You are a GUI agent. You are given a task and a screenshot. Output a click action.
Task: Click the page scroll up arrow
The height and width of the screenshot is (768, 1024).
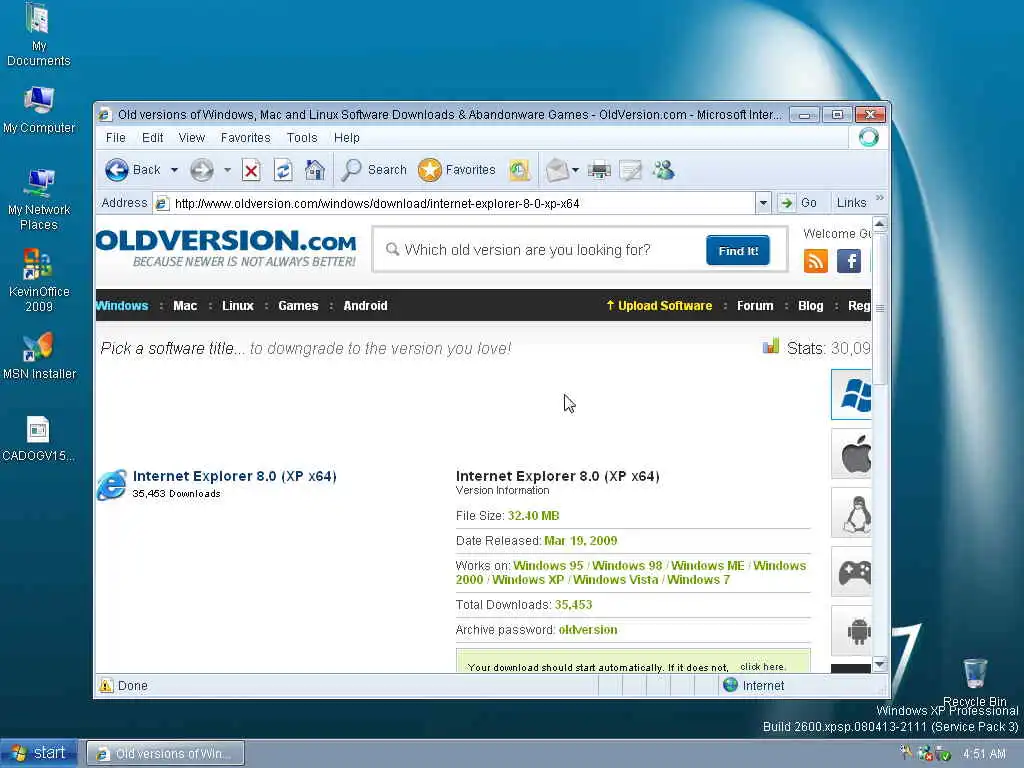(880, 224)
